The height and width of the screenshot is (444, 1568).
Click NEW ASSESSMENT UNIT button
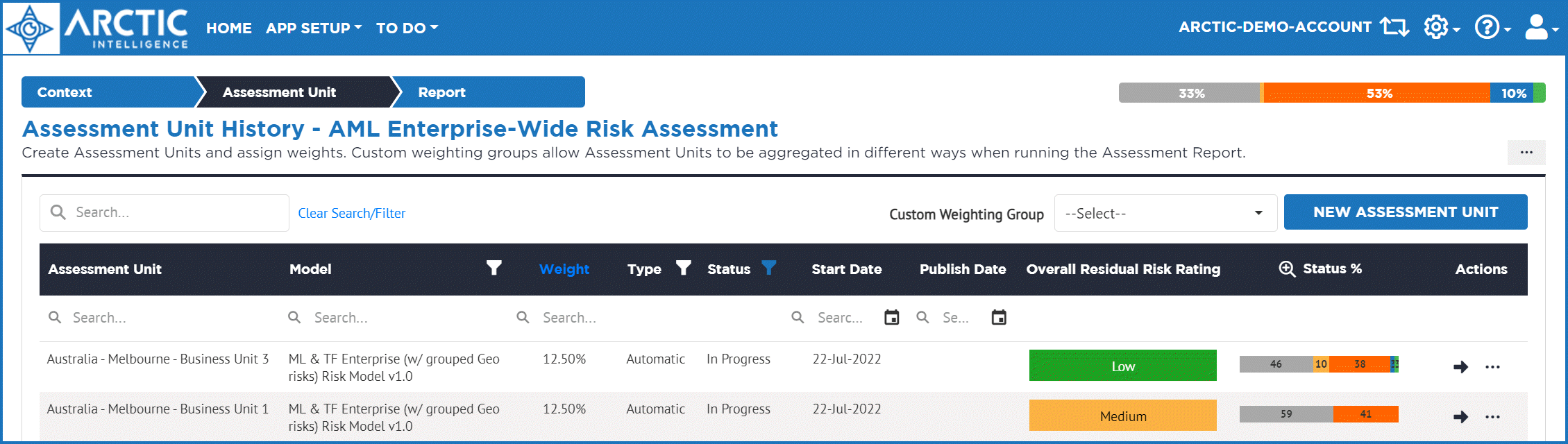[1406, 212]
